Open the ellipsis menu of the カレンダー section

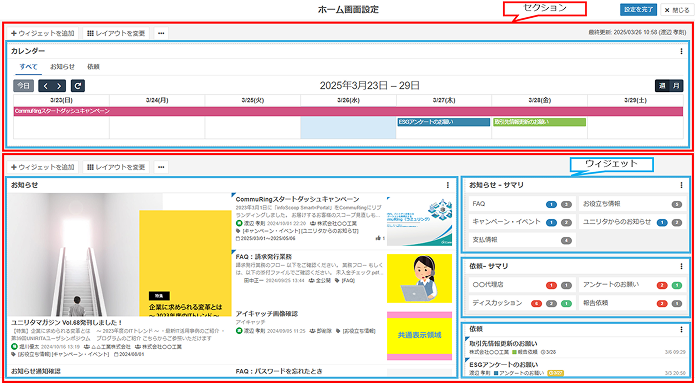tap(161, 33)
